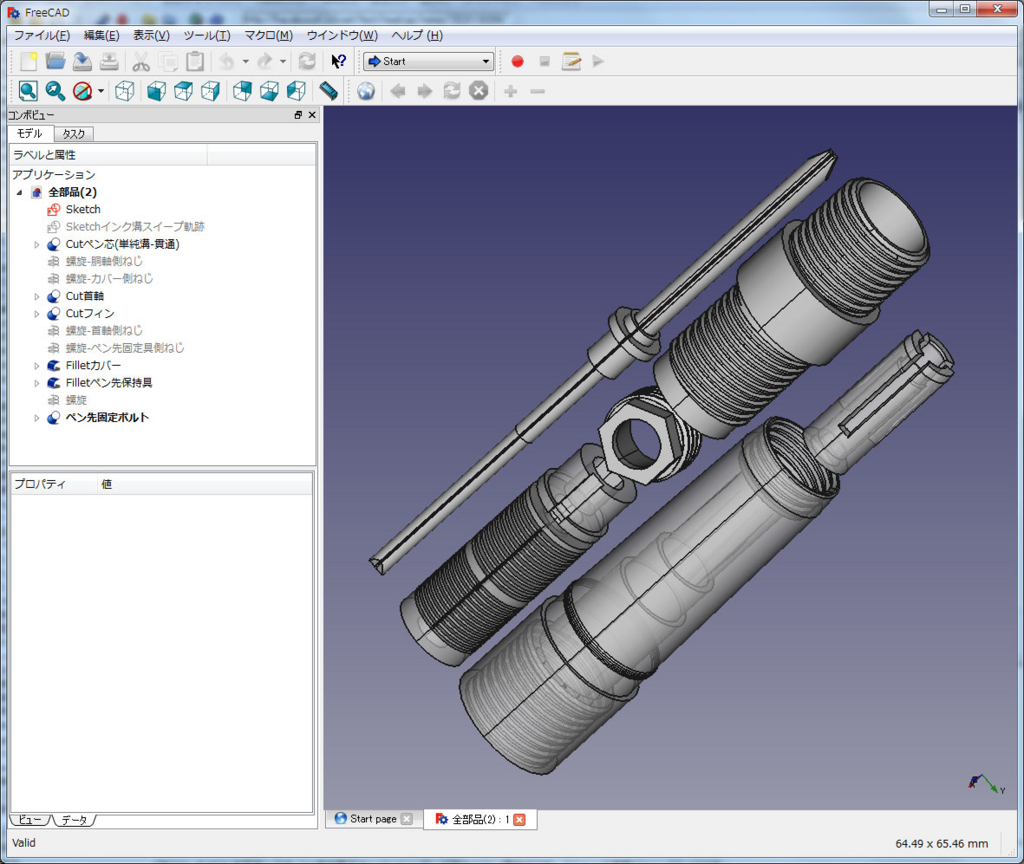Click the Refresh recompute icon

point(307,61)
